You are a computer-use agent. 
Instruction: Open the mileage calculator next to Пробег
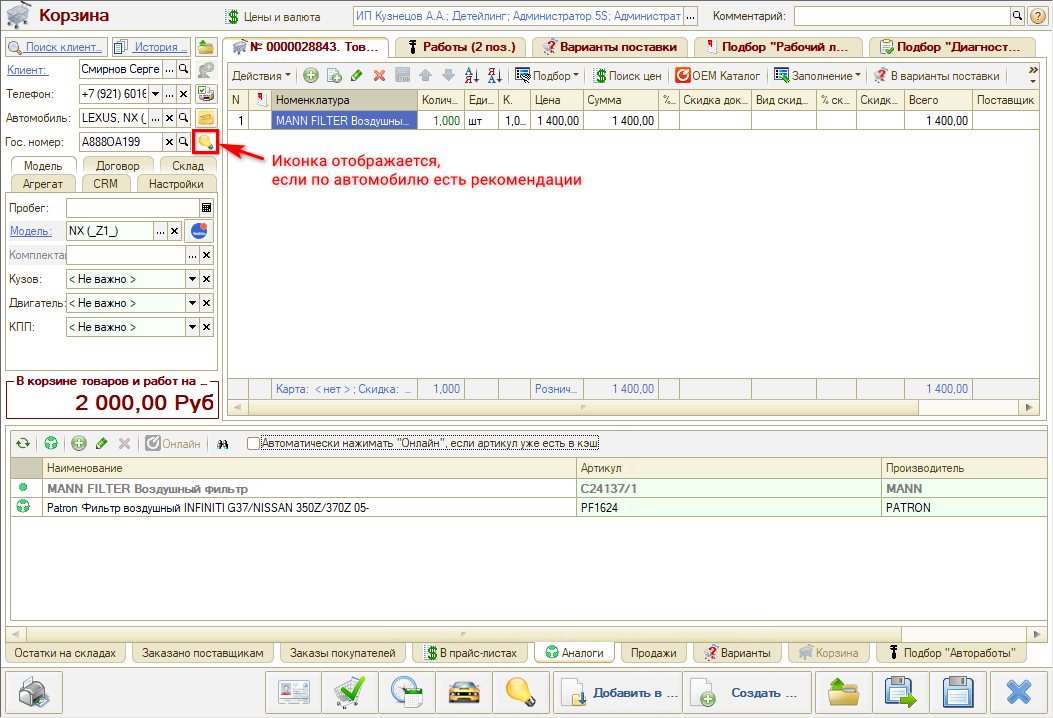click(x=206, y=208)
